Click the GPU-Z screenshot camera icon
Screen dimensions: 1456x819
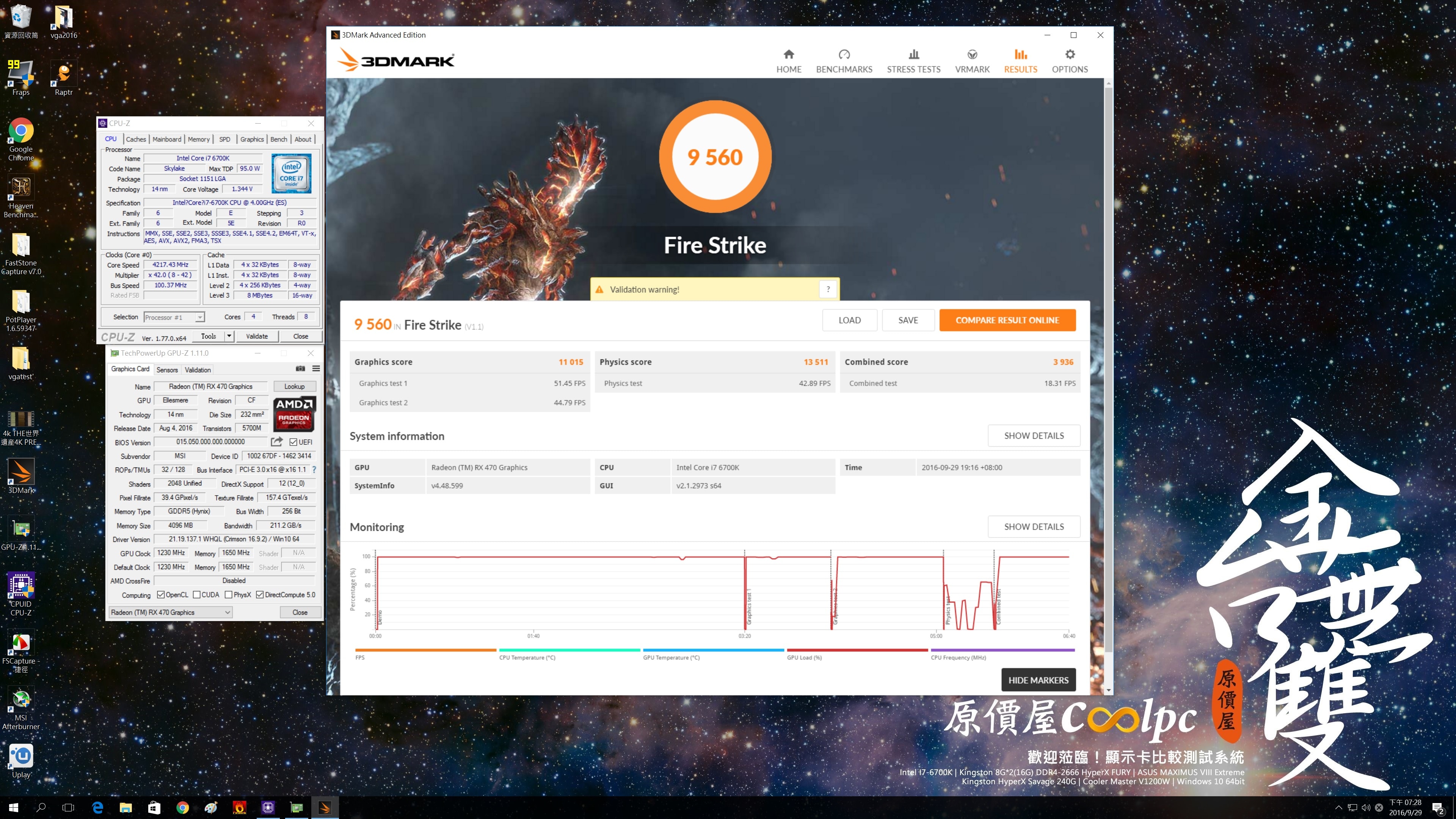(300, 369)
